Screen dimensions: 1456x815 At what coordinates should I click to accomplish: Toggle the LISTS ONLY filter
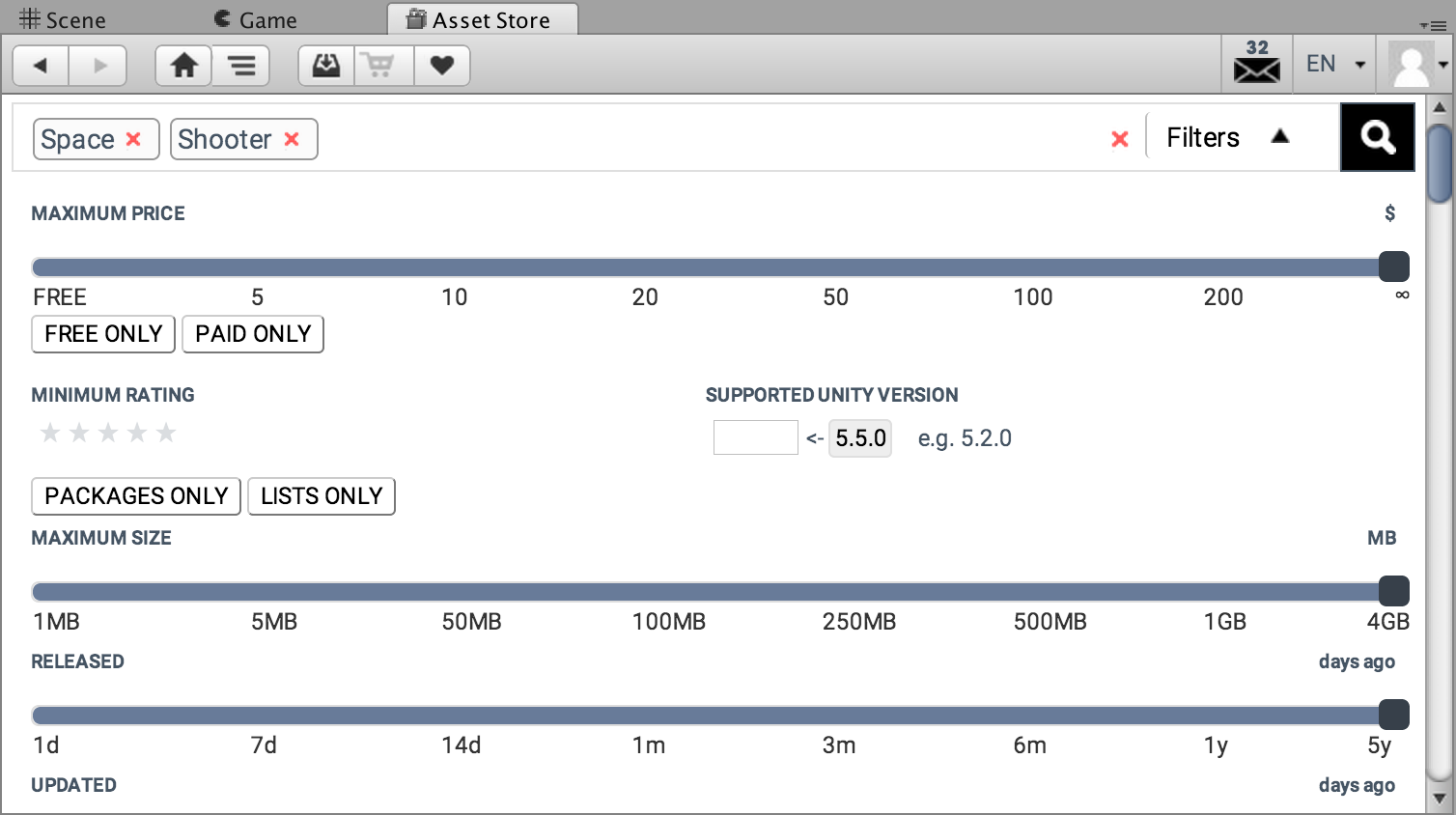click(322, 496)
